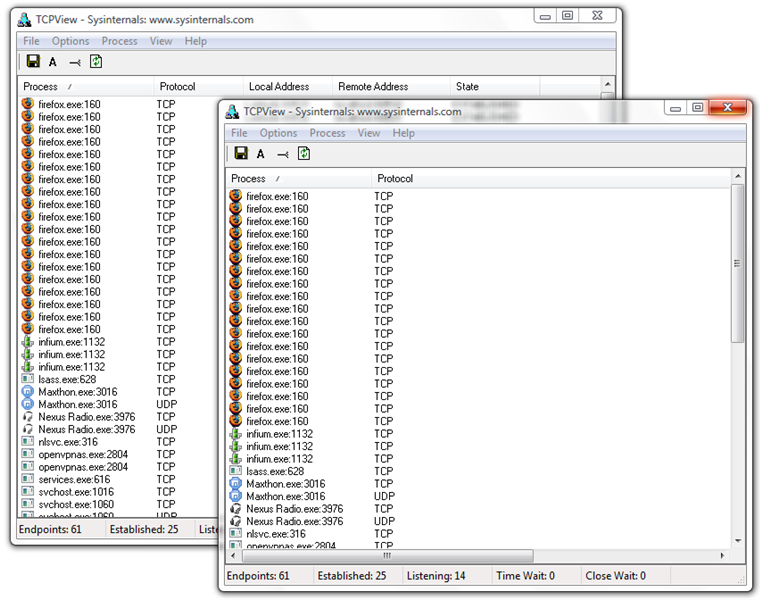Click front window horizontal scrollbar thumb

coord(387,555)
